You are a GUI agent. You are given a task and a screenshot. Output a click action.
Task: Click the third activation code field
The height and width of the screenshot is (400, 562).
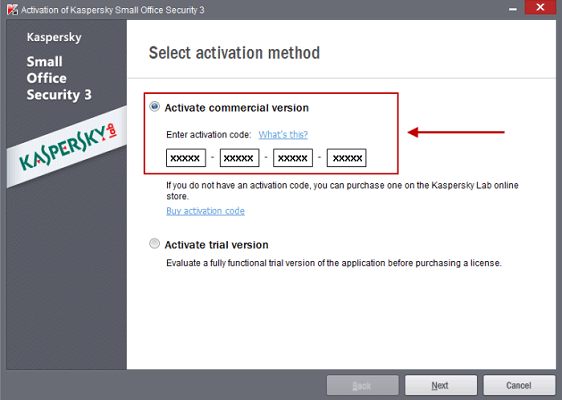click(x=293, y=158)
